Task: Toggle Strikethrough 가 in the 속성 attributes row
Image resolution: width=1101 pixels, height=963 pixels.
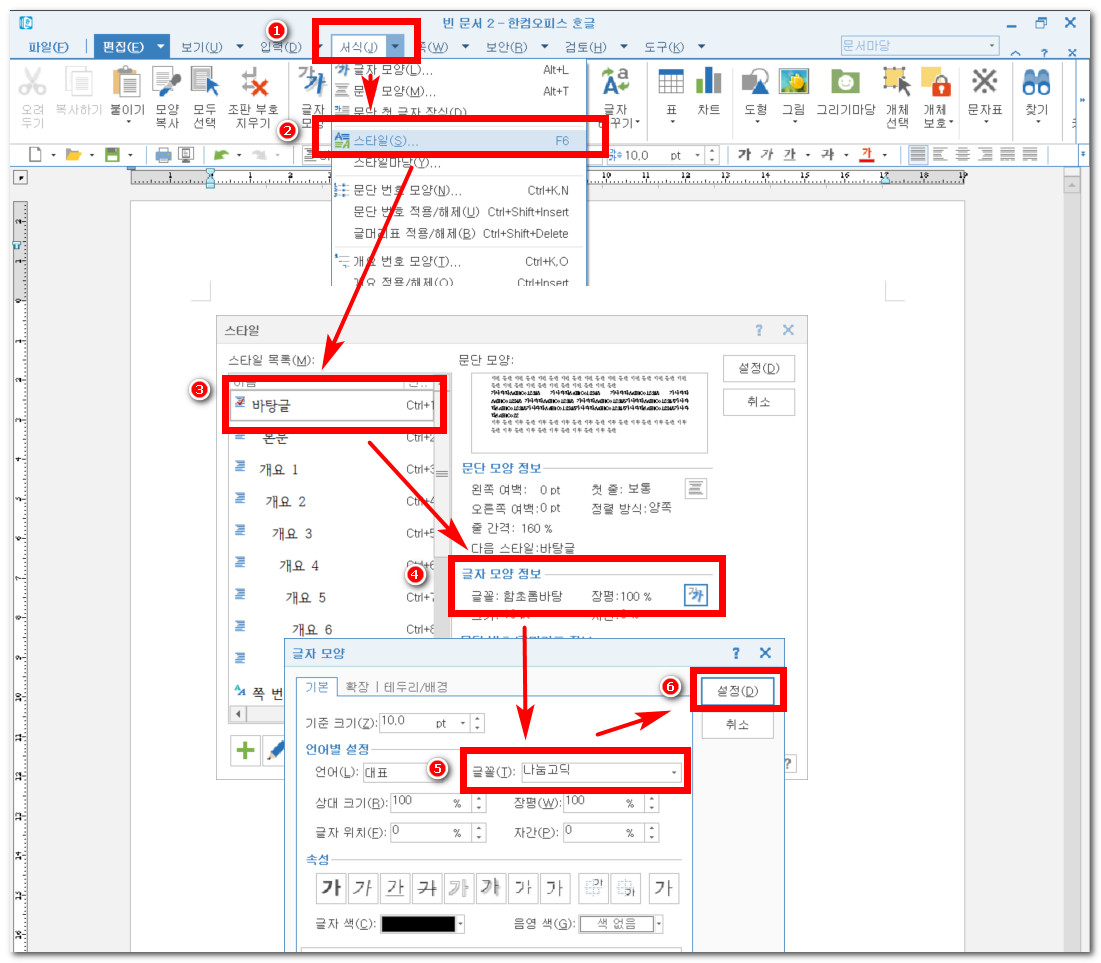Action: click(428, 888)
